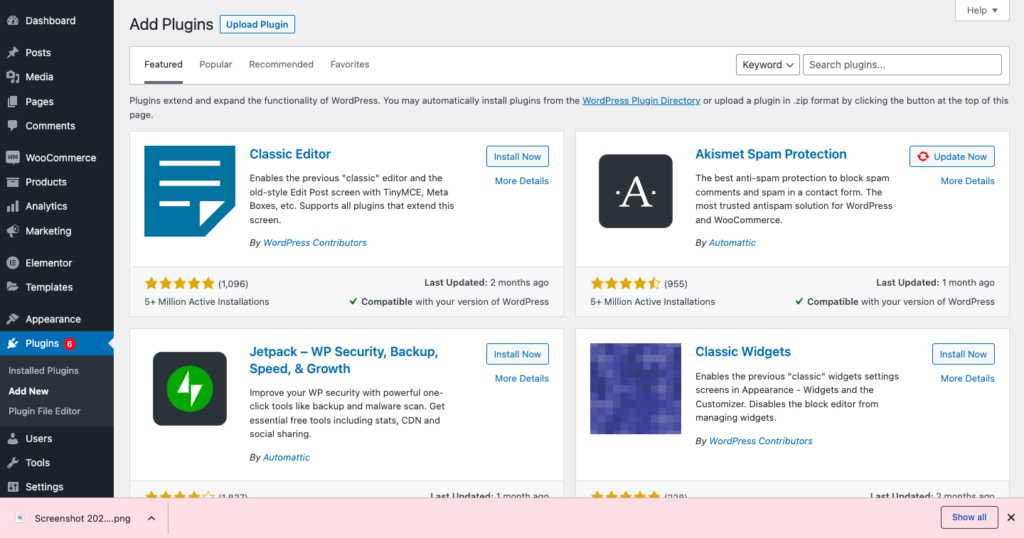Image resolution: width=1024 pixels, height=538 pixels.
Task: Click the Elementor logo icon
Action: tap(12, 262)
